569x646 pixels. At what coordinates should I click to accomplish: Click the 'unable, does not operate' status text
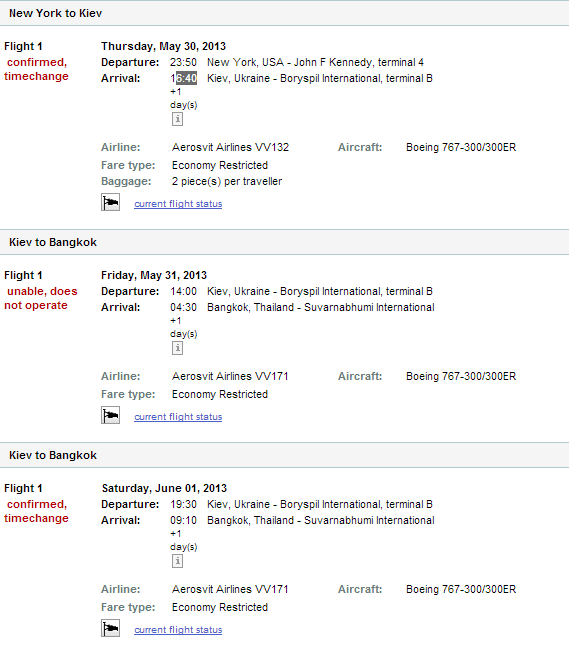pos(41,298)
